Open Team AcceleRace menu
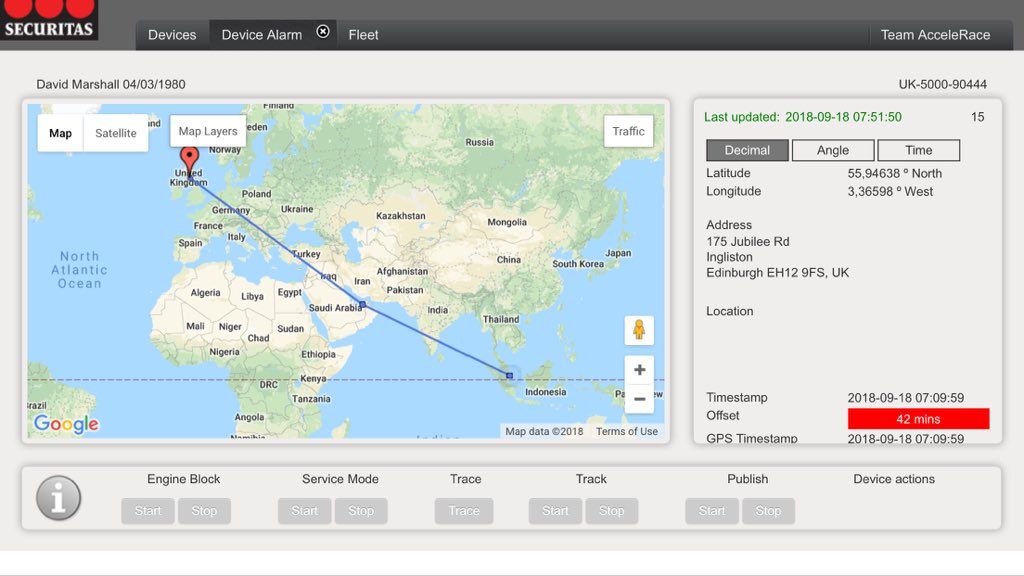The height and width of the screenshot is (576, 1024). tap(935, 35)
